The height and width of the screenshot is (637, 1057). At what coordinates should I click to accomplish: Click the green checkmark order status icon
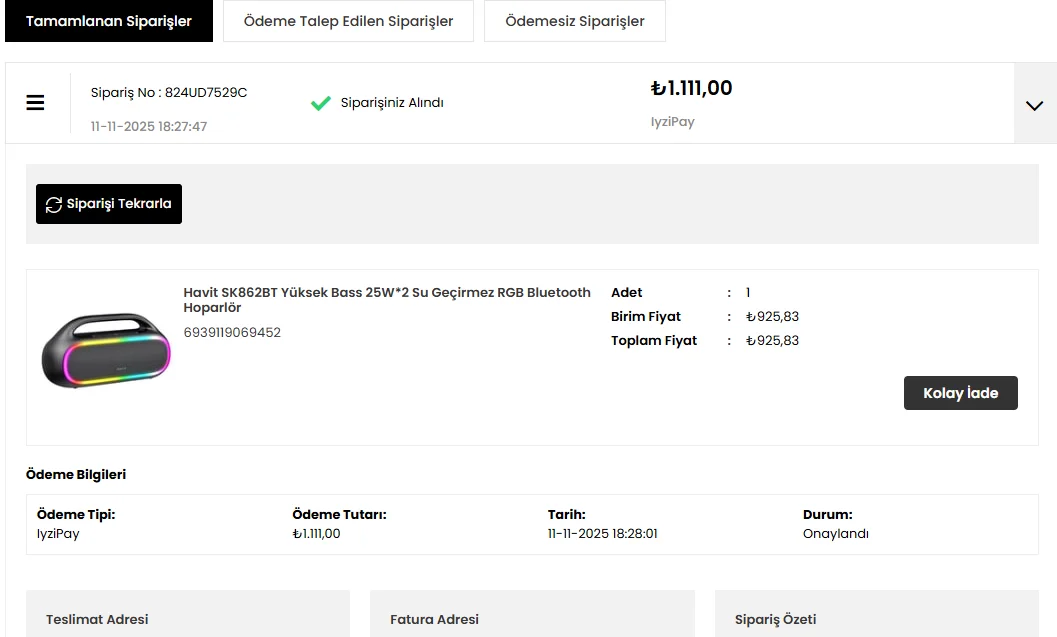pyautogui.click(x=320, y=103)
